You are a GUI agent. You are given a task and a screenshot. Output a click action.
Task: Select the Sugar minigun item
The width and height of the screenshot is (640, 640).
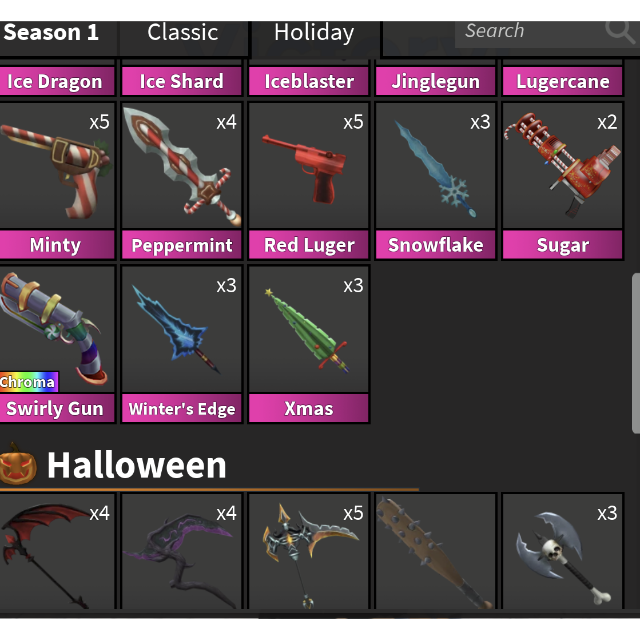pyautogui.click(x=562, y=181)
